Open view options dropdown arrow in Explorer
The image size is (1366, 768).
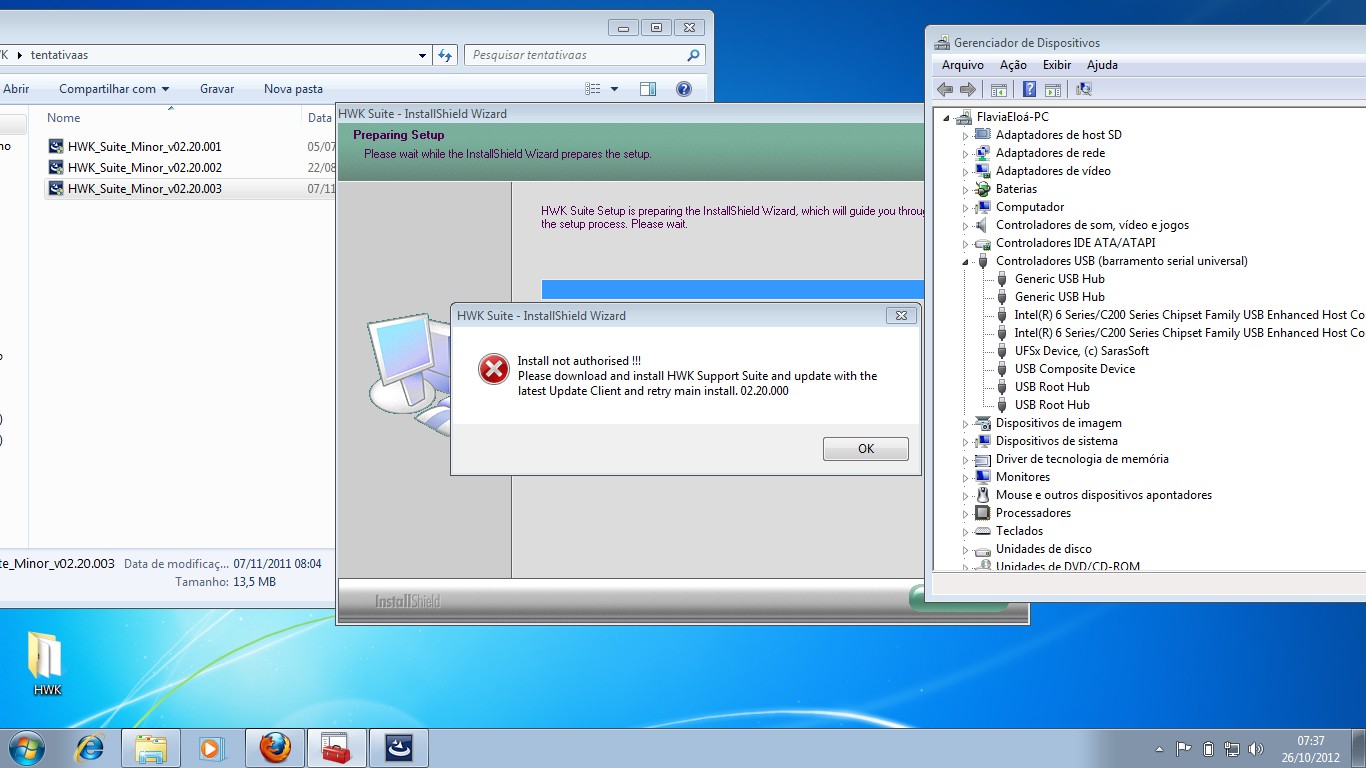[614, 89]
